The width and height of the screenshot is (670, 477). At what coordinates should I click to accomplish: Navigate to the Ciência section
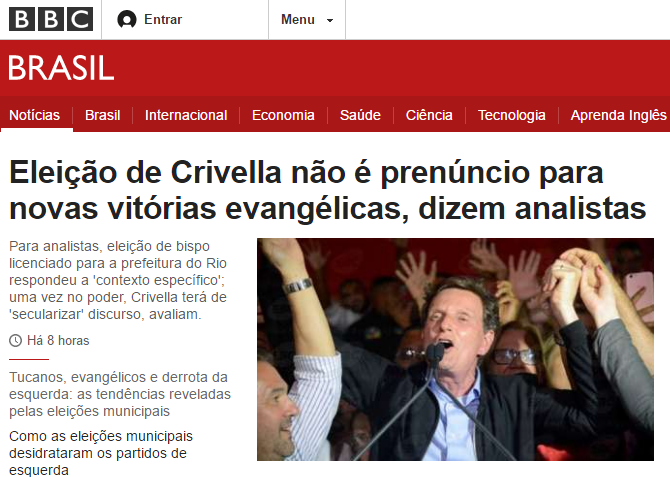[x=429, y=115]
